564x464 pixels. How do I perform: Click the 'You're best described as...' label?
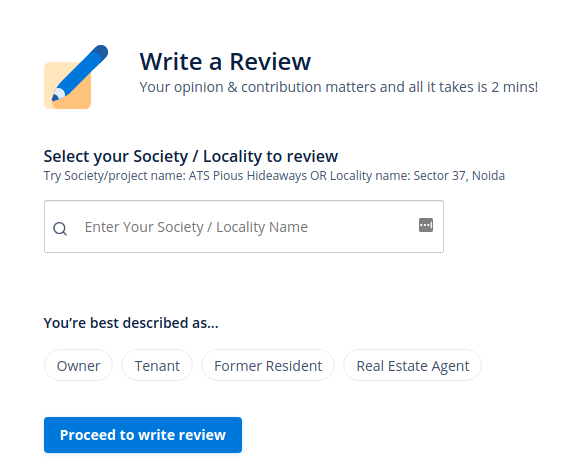(131, 323)
